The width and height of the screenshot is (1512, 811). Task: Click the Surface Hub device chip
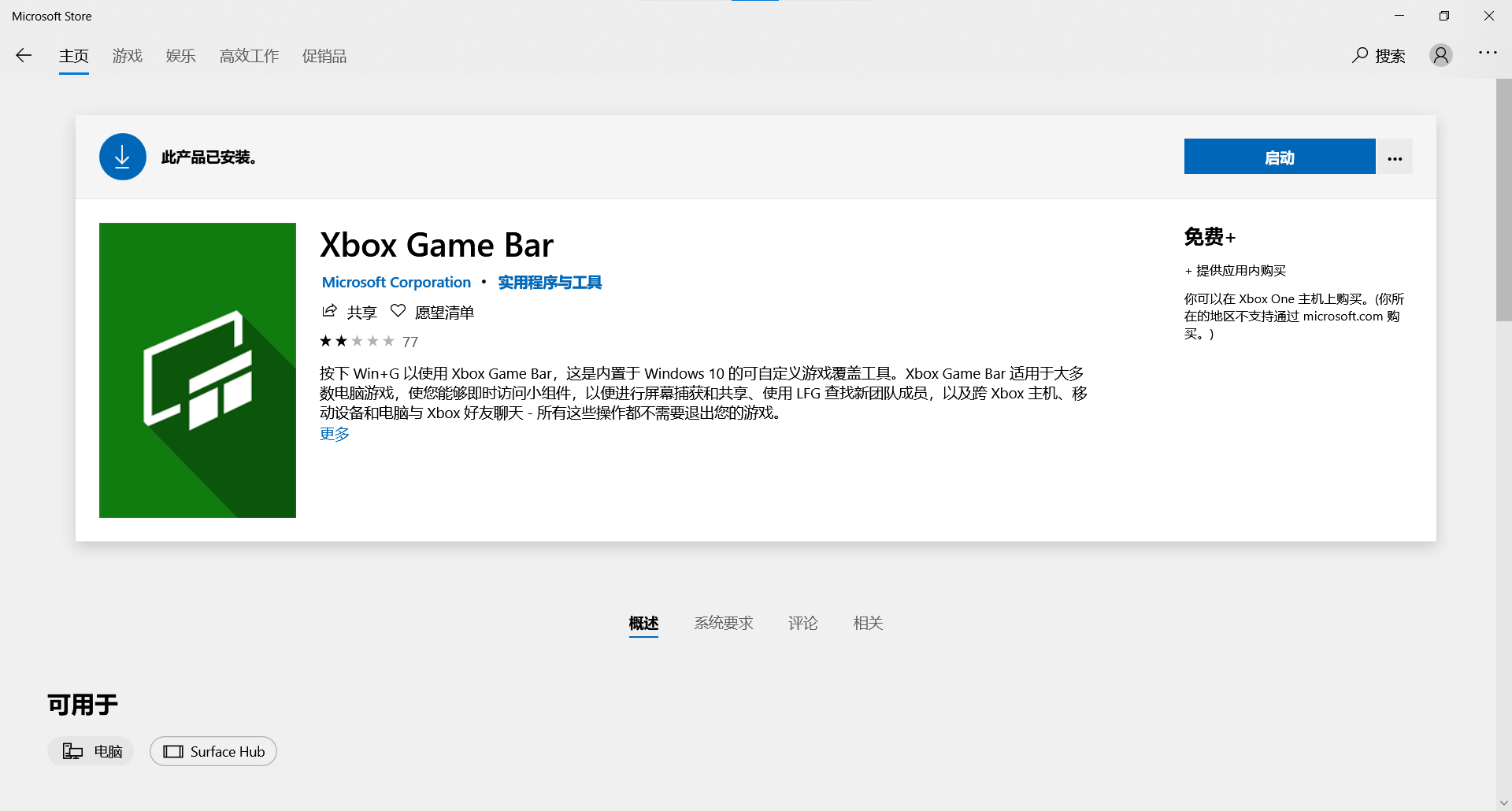[213, 751]
